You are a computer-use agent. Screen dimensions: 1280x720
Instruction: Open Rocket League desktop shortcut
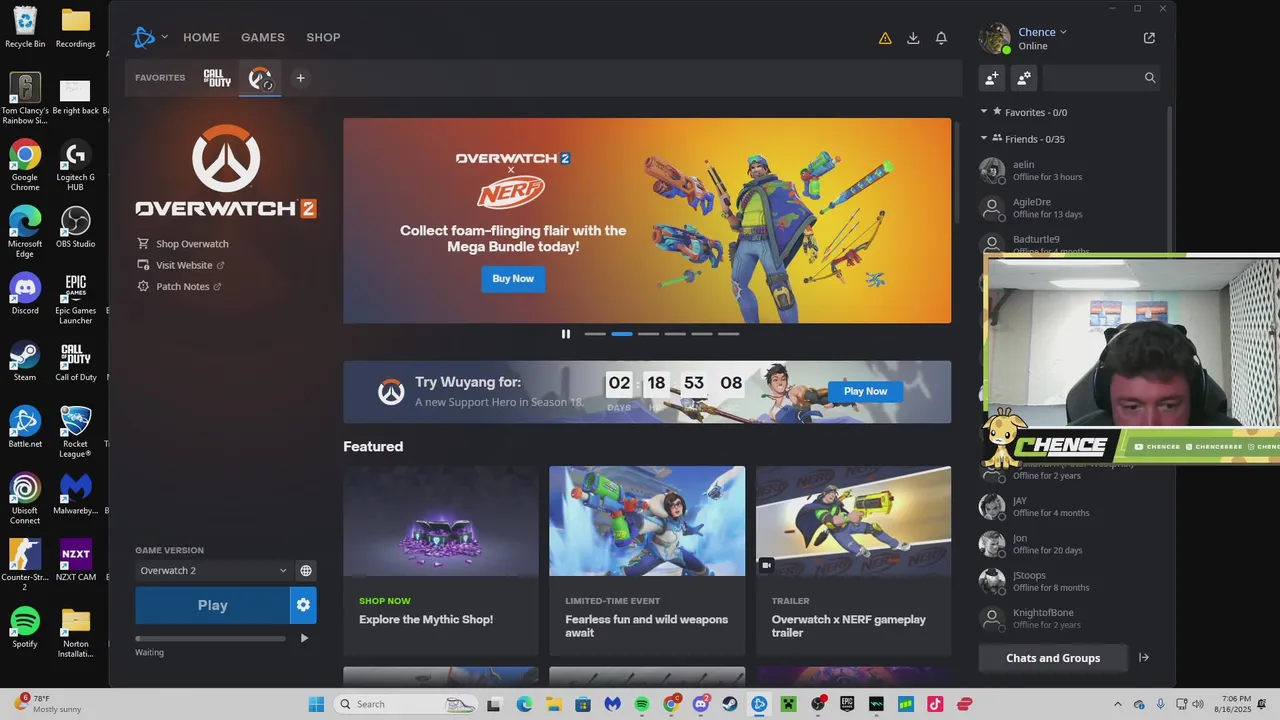[x=76, y=432]
